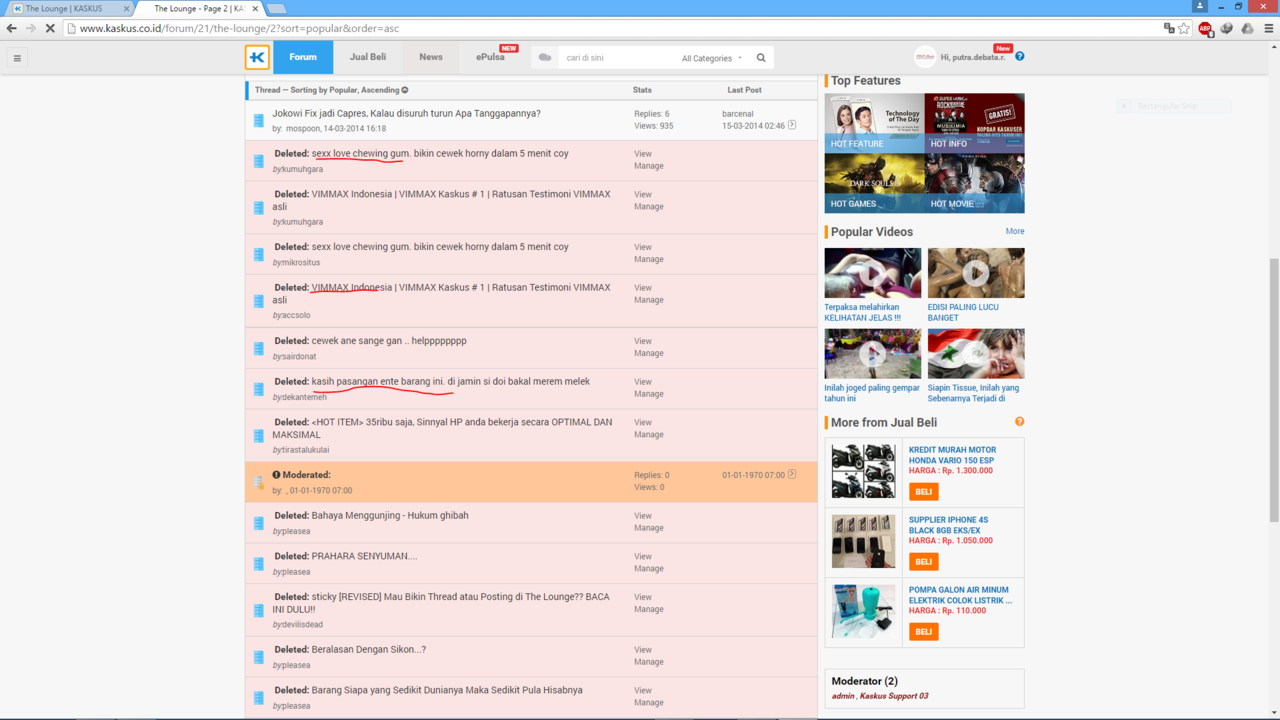Open the HOT MOVIE thumbnail
Image resolution: width=1280 pixels, height=720 pixels.
pyautogui.click(x=975, y=183)
